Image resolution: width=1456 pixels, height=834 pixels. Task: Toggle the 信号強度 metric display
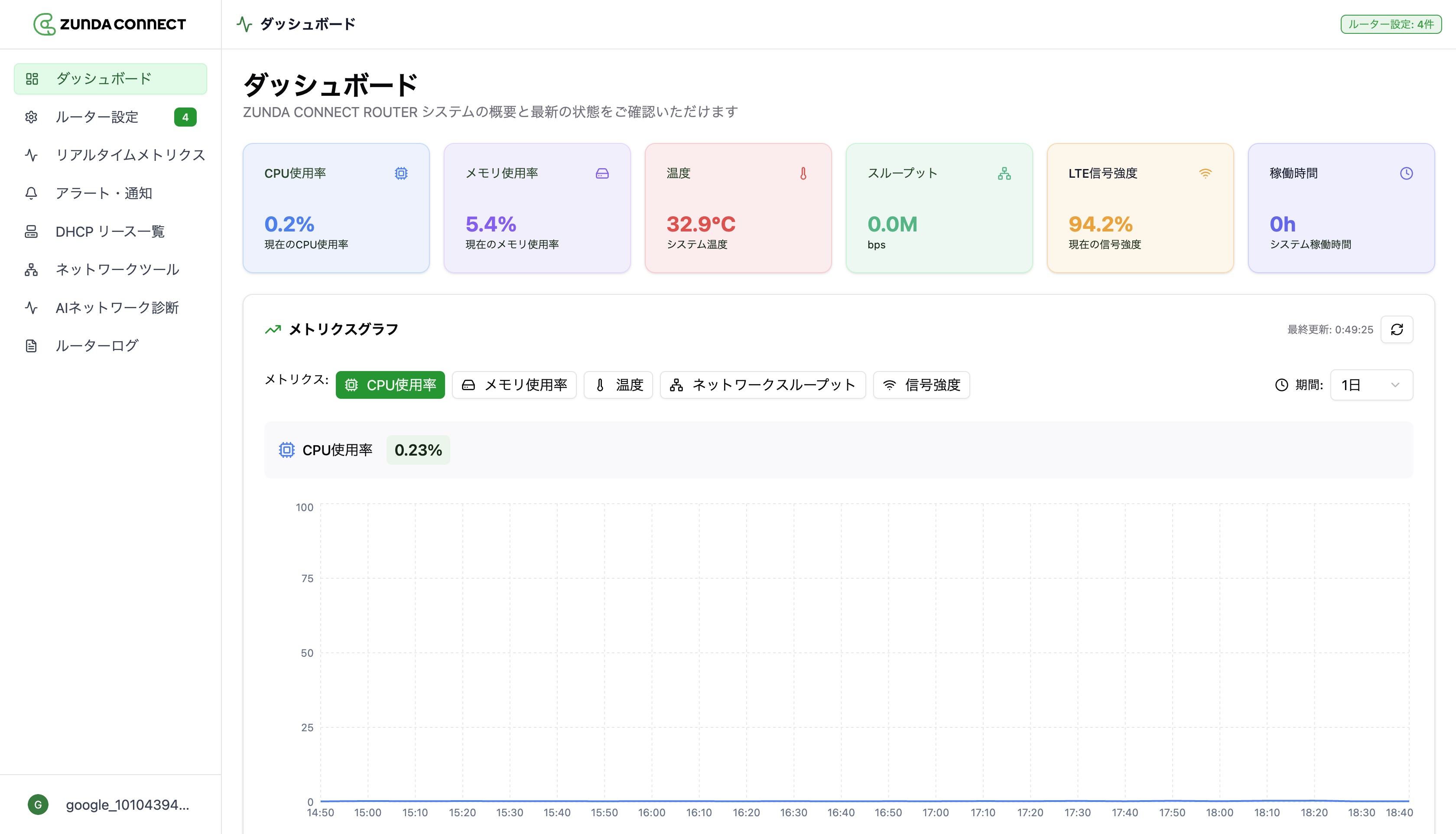pyautogui.click(x=921, y=385)
